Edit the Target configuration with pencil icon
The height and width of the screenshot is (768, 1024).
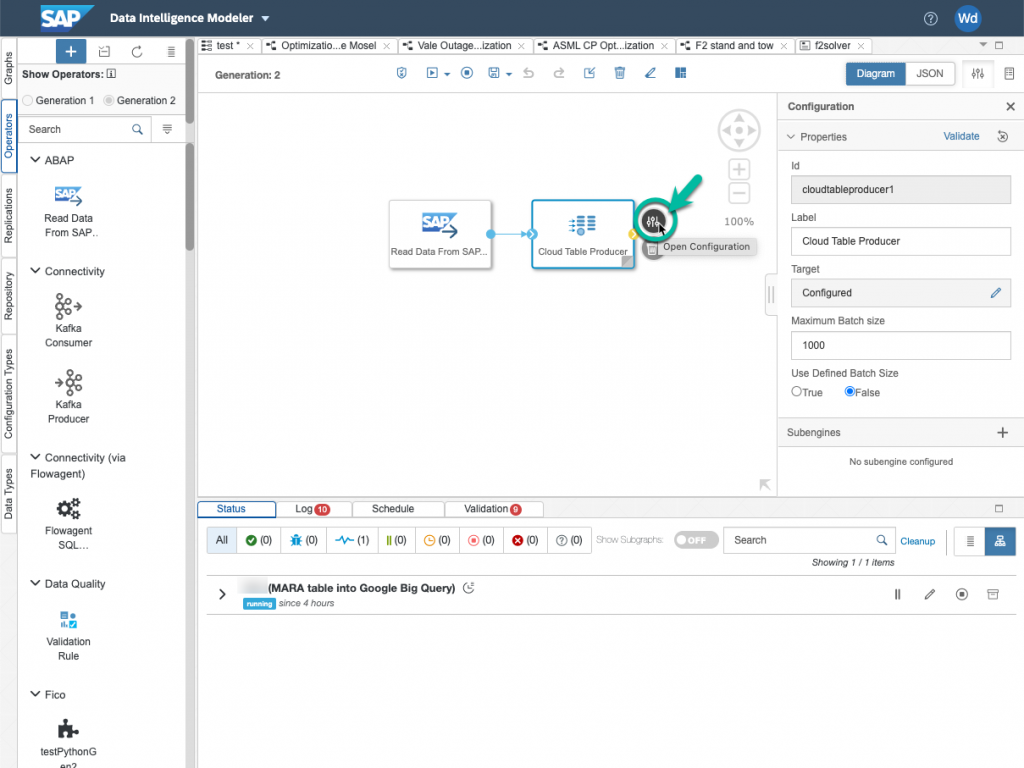995,293
